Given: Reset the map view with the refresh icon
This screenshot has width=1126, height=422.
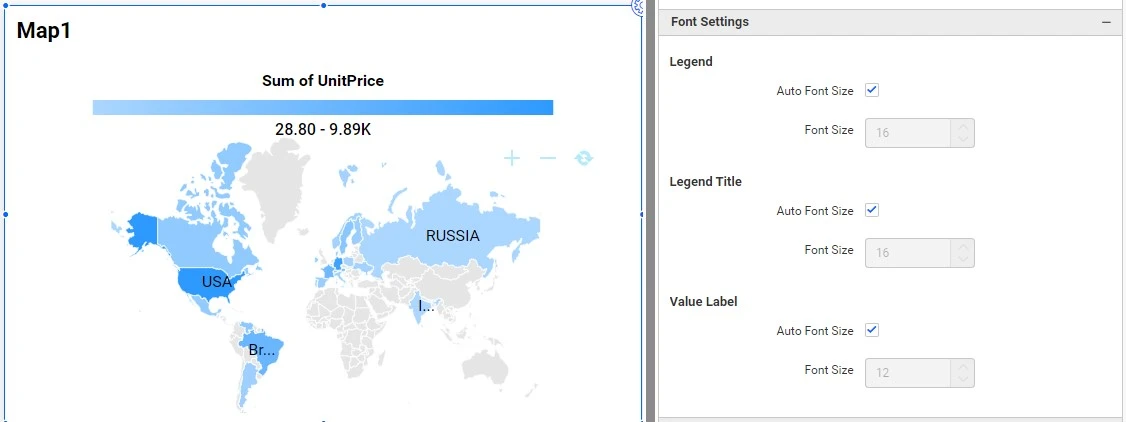Looking at the screenshot, I should [x=584, y=158].
